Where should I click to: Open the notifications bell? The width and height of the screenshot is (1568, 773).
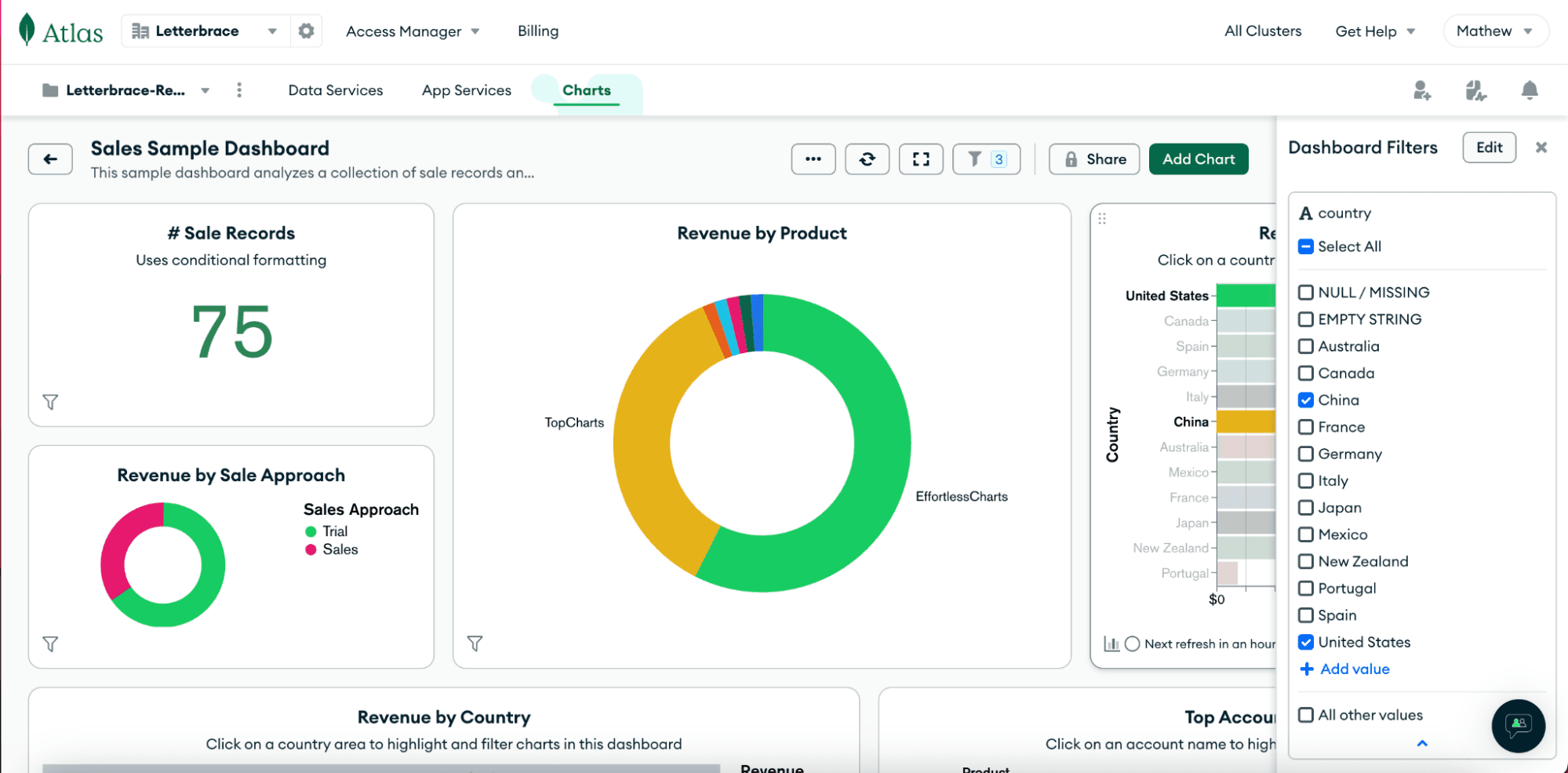pyautogui.click(x=1530, y=90)
